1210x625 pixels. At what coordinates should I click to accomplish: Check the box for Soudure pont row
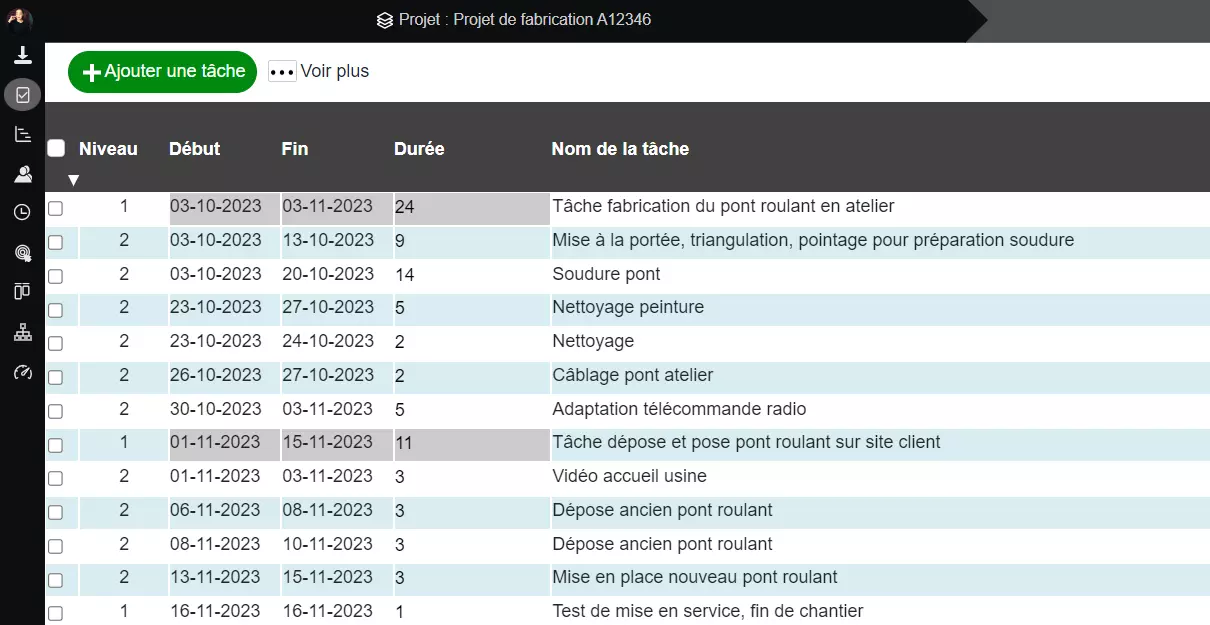pos(56,276)
